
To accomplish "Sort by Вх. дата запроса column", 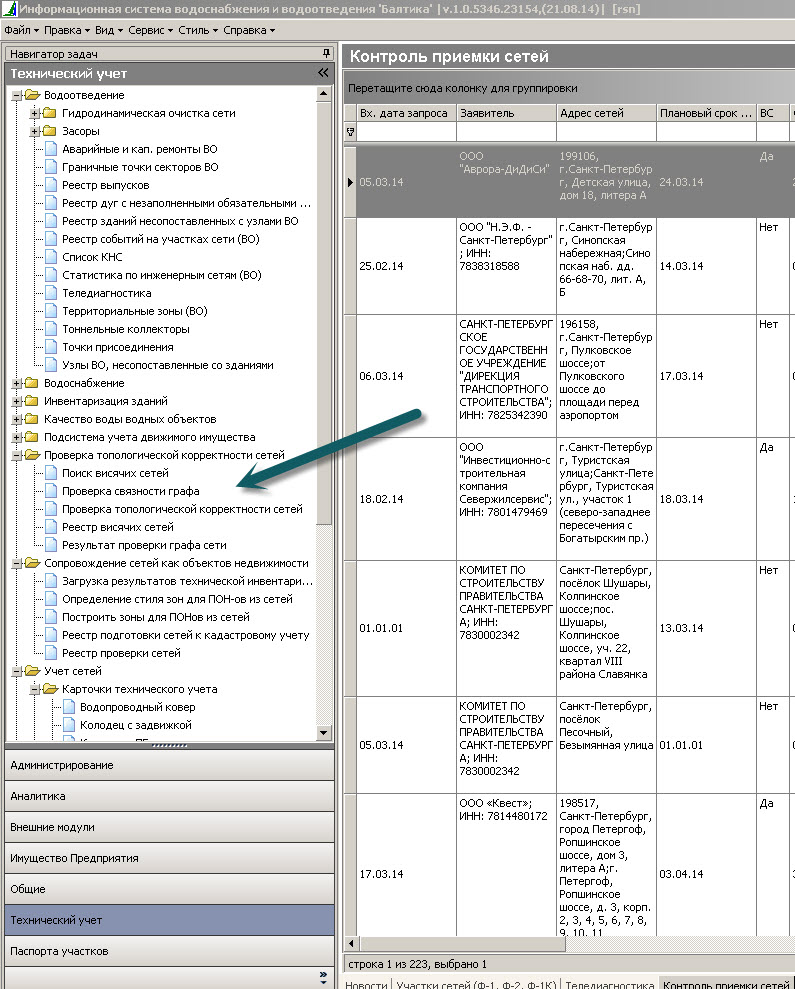I will tap(406, 113).
